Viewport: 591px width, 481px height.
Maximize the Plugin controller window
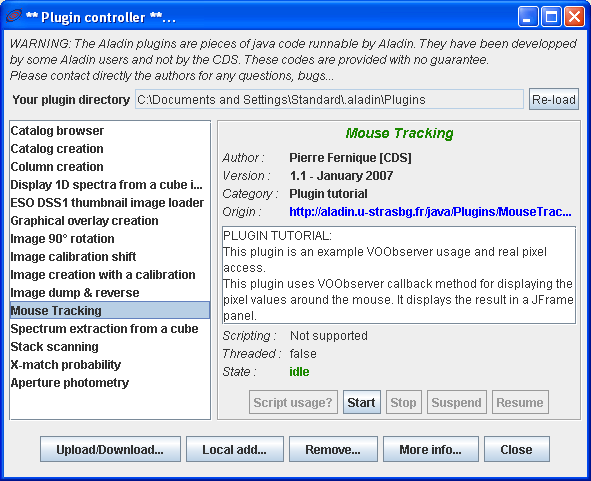pyautogui.click(x=551, y=17)
